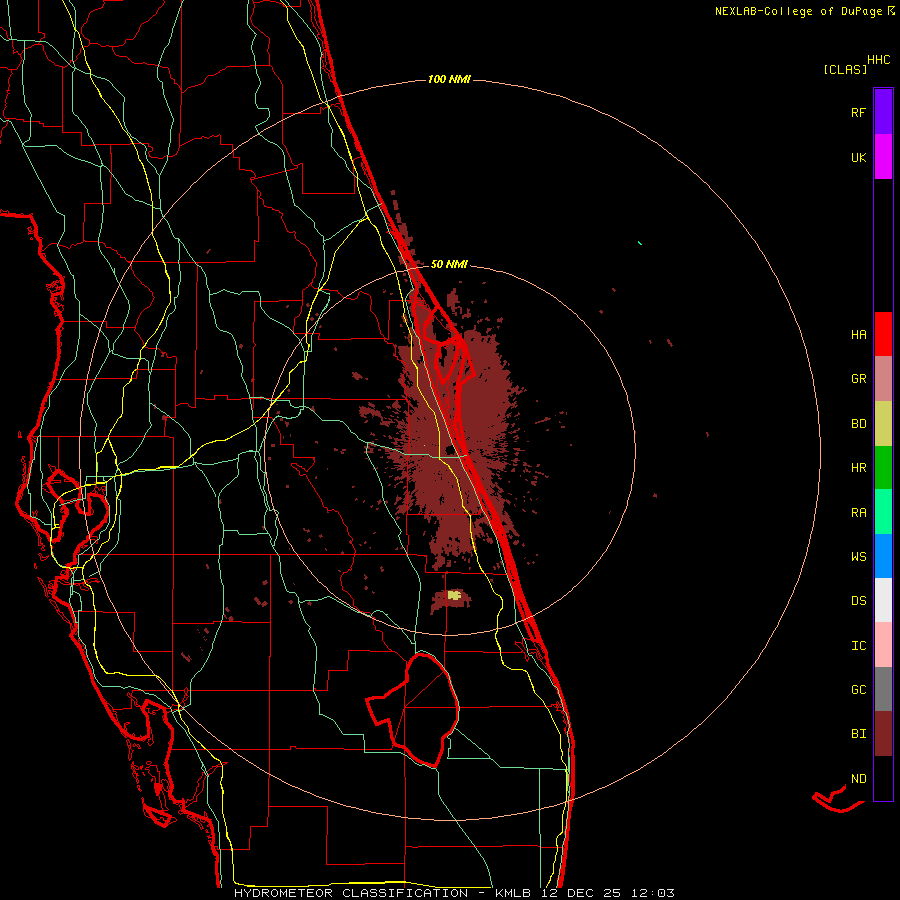Click the HA legend label

(x=858, y=335)
